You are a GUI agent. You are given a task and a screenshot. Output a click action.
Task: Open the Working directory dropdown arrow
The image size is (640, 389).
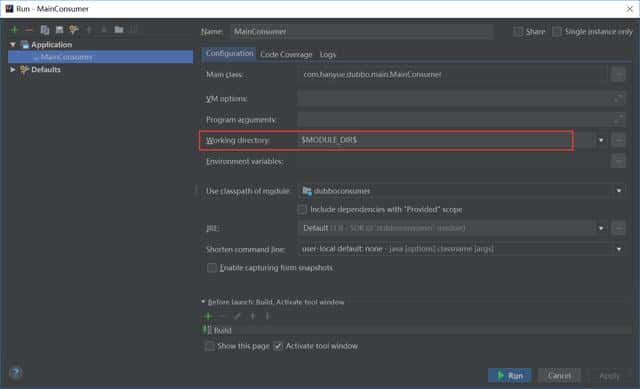pyautogui.click(x=601, y=140)
